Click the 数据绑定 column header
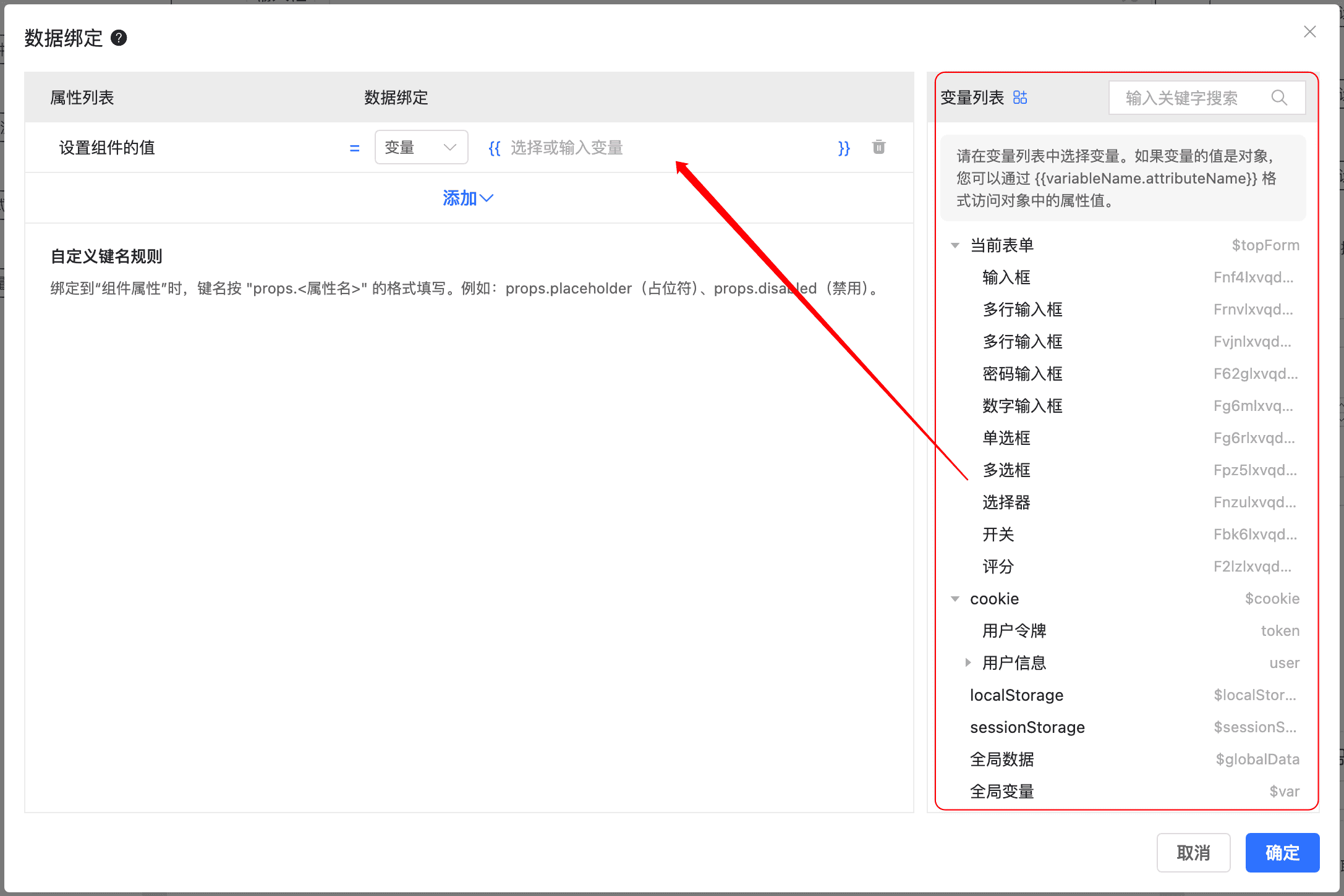This screenshot has width=1344, height=896. [396, 98]
